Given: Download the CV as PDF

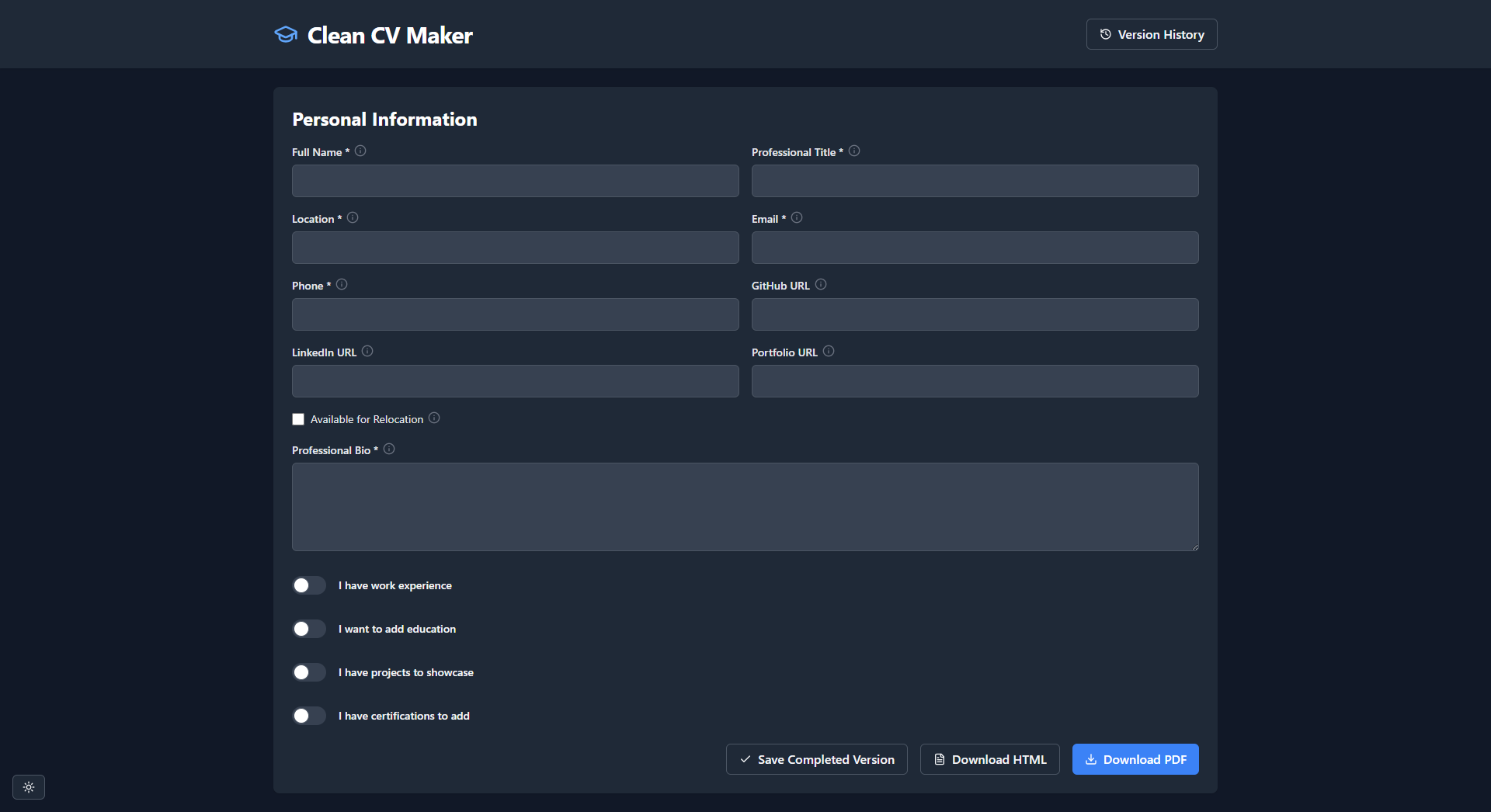Looking at the screenshot, I should coord(1135,759).
